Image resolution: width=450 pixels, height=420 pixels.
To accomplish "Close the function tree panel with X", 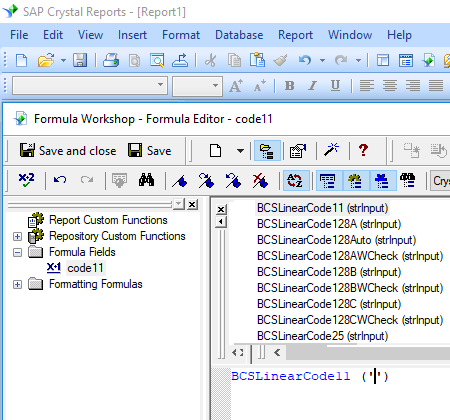I will [221, 209].
